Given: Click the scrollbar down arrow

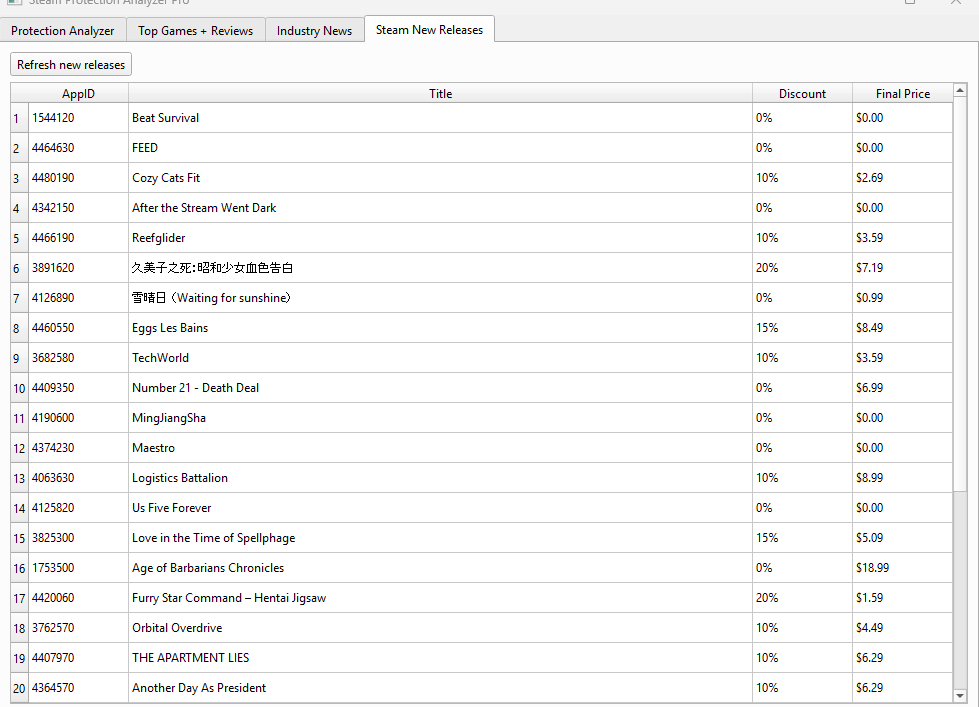Looking at the screenshot, I should point(960,696).
